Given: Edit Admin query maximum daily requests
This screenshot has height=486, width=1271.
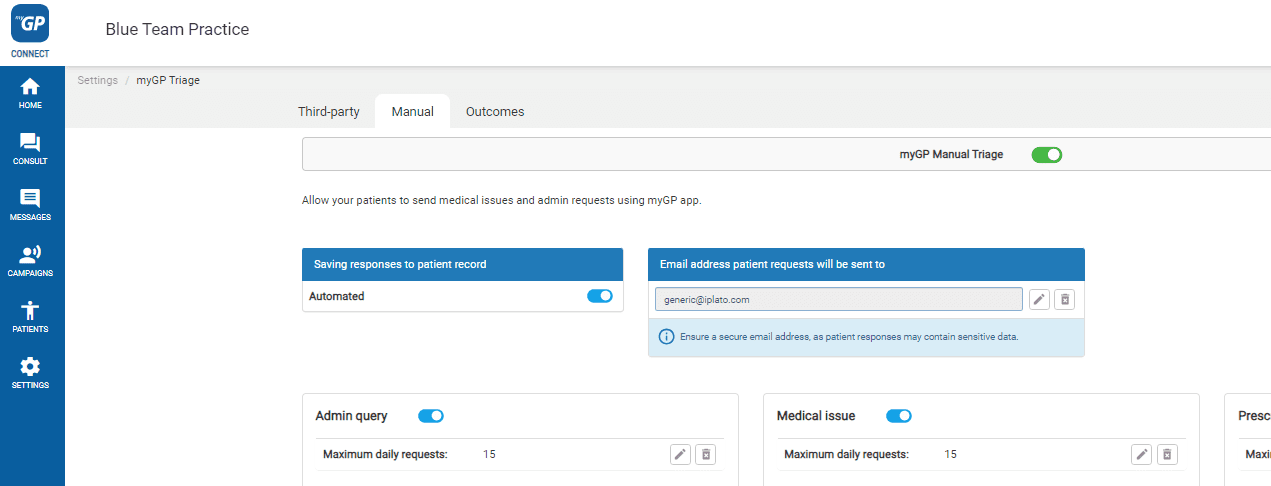Looking at the screenshot, I should [680, 454].
